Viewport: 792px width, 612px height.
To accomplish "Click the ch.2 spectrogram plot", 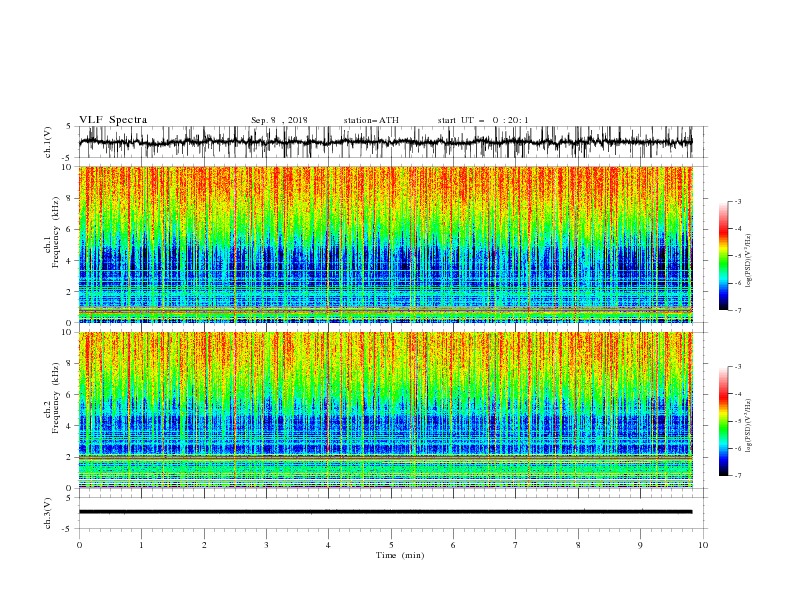I will 386,410.
